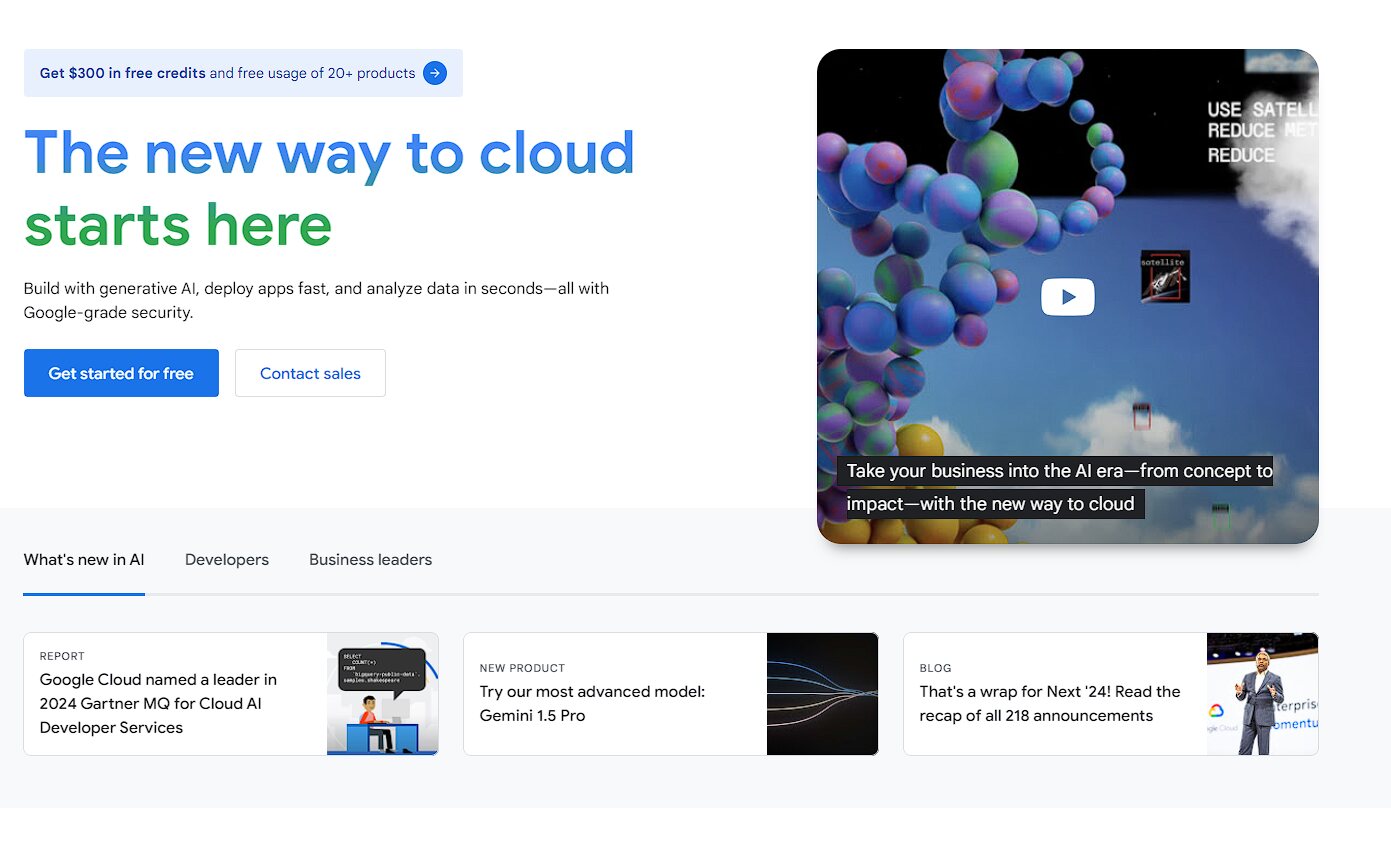
Task: Open Gartner MQ Cloud AI report card
Action: coord(231,694)
